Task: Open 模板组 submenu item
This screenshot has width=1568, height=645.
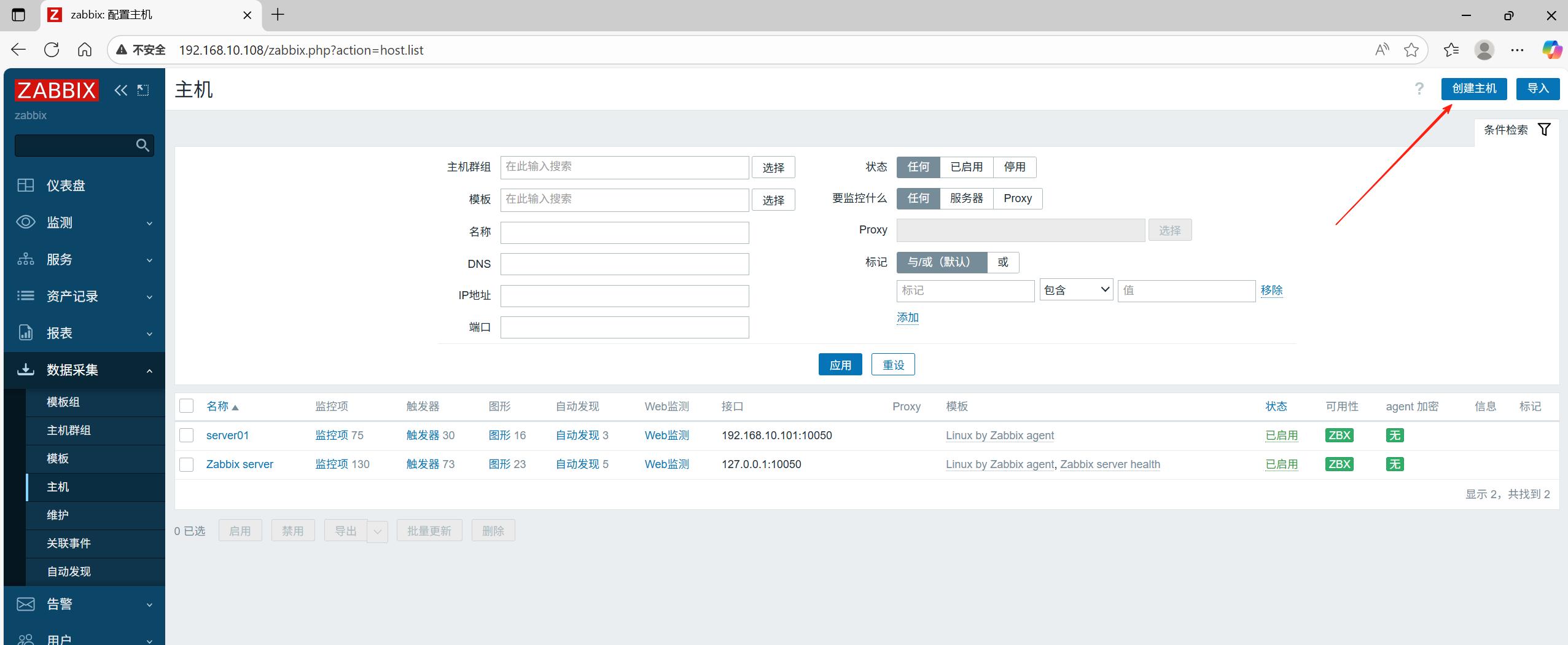Action: click(95, 402)
